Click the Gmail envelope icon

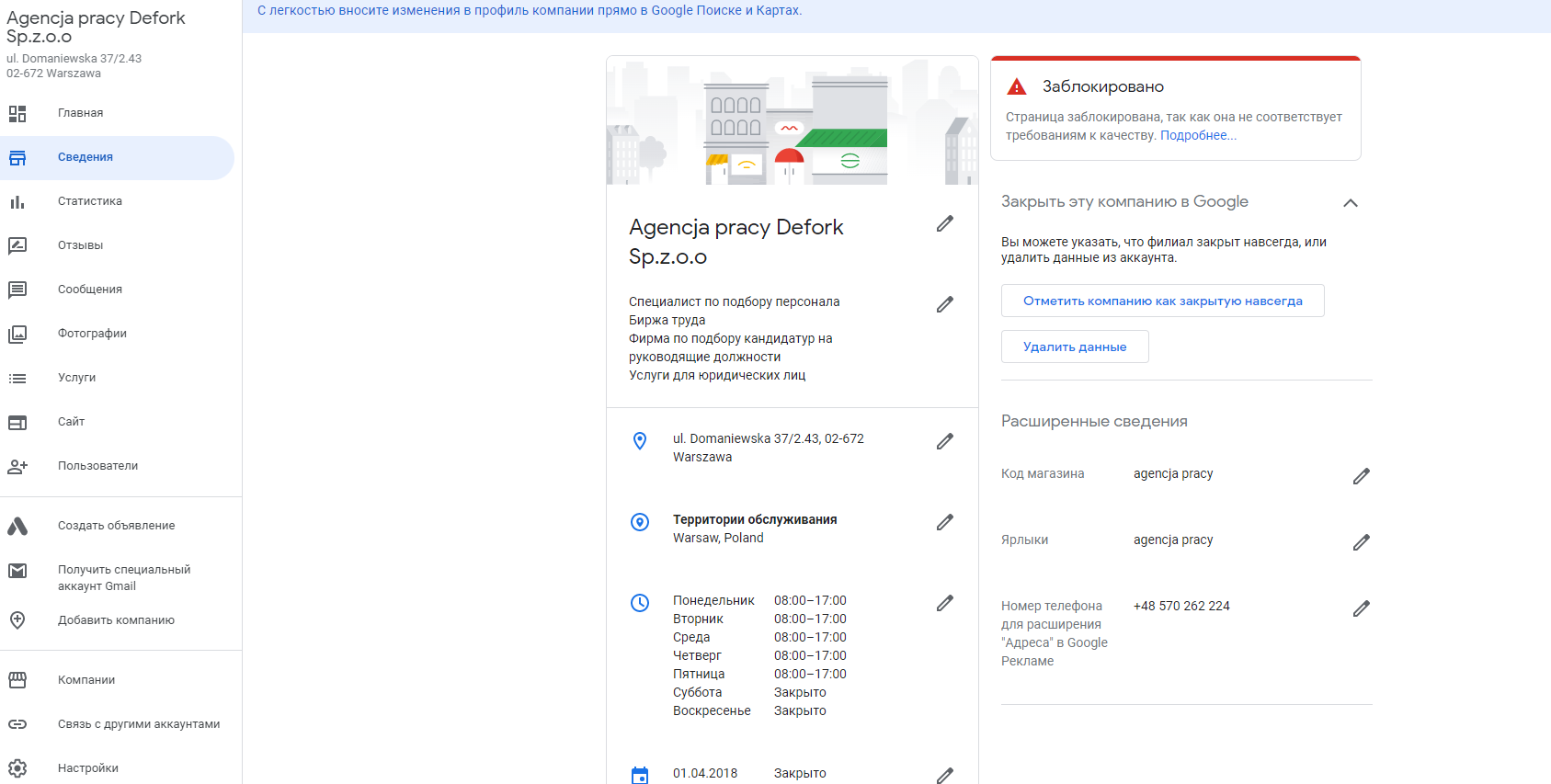pos(17,571)
